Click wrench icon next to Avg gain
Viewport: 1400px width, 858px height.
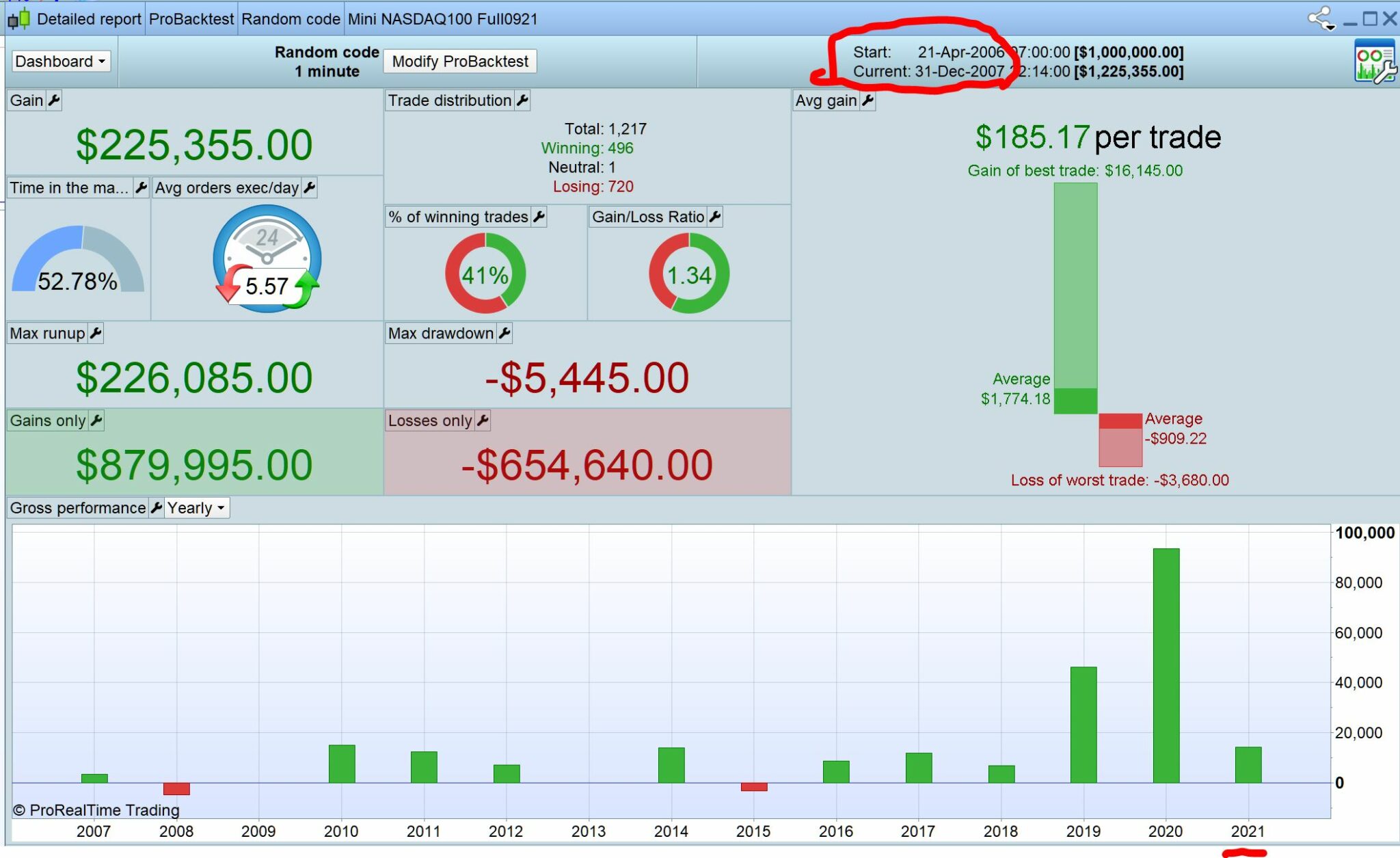click(867, 100)
